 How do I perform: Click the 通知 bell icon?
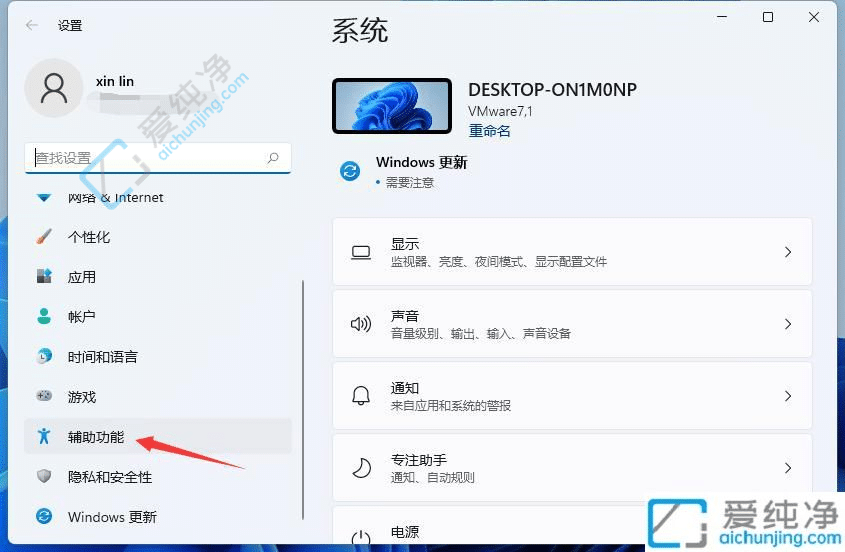point(361,396)
